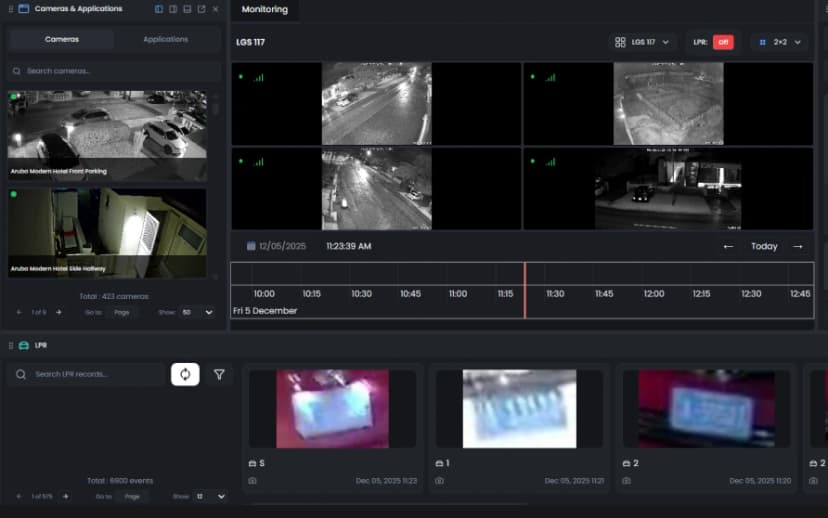This screenshot has width=828, height=518.
Task: Click signal strength icon on top-right feed
Action: (551, 78)
